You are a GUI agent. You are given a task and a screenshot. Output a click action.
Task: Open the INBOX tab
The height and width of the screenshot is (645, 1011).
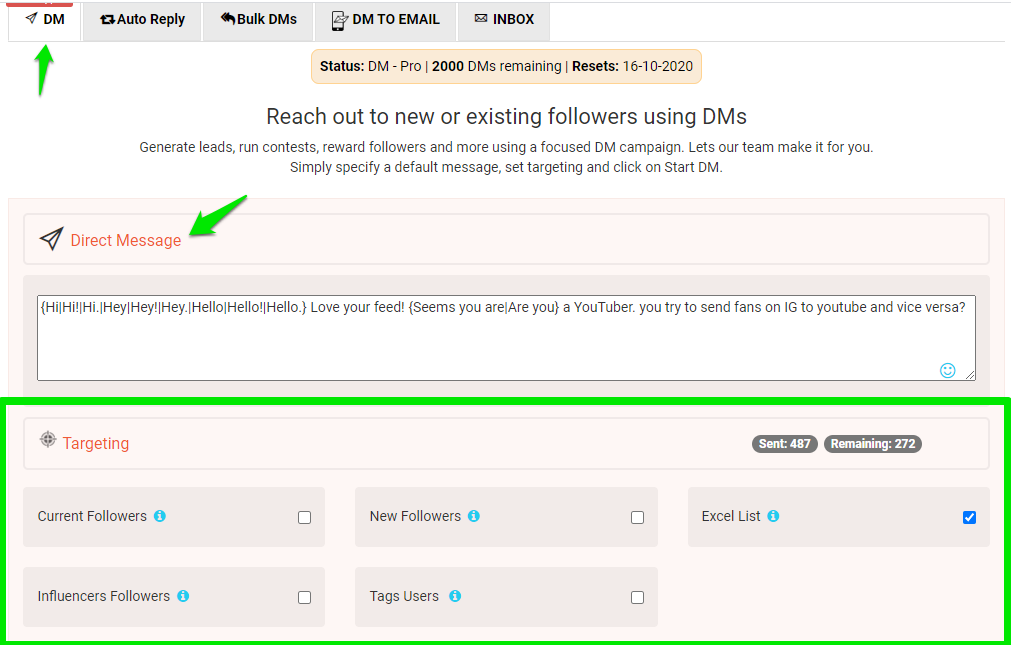pyautogui.click(x=503, y=19)
